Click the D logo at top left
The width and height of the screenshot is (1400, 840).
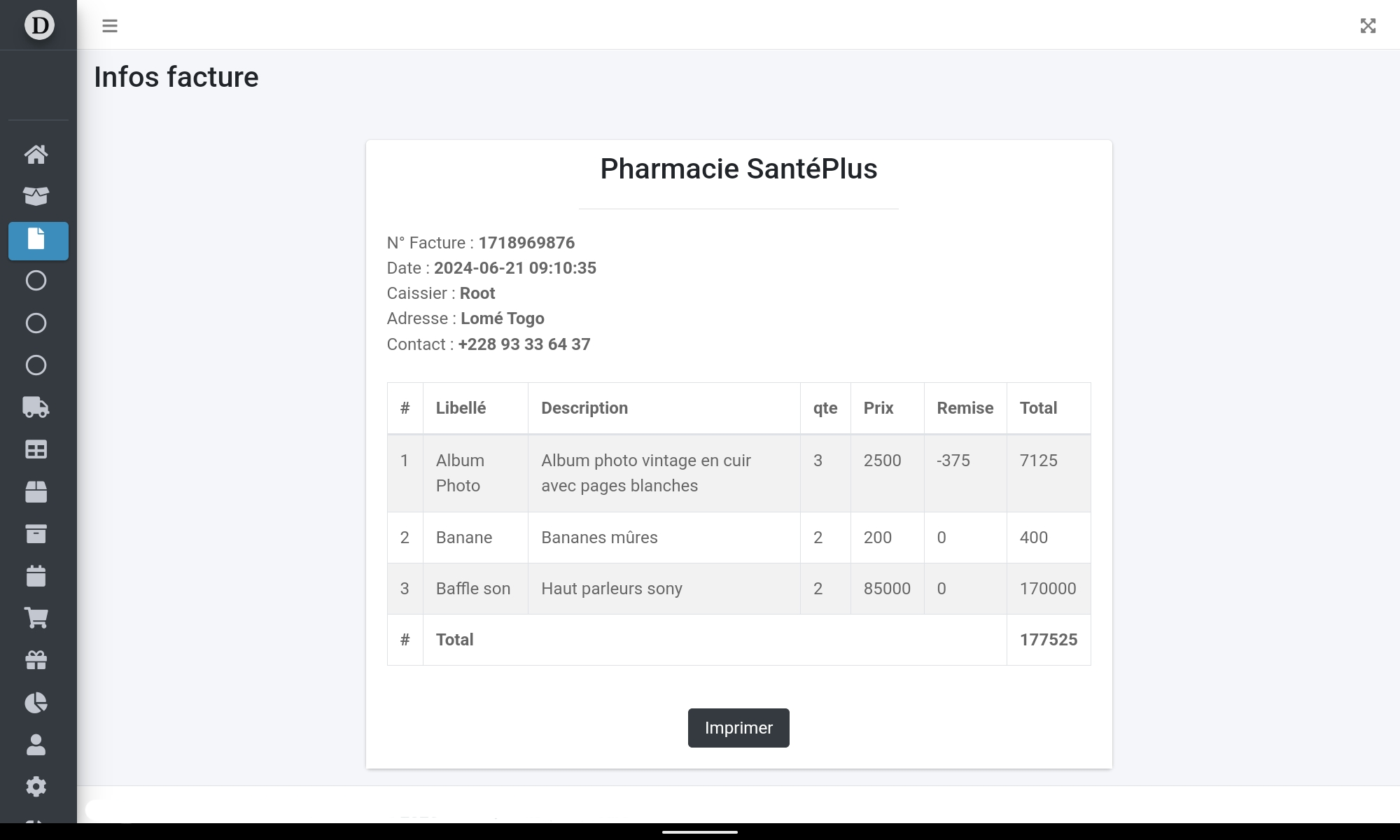(39, 25)
